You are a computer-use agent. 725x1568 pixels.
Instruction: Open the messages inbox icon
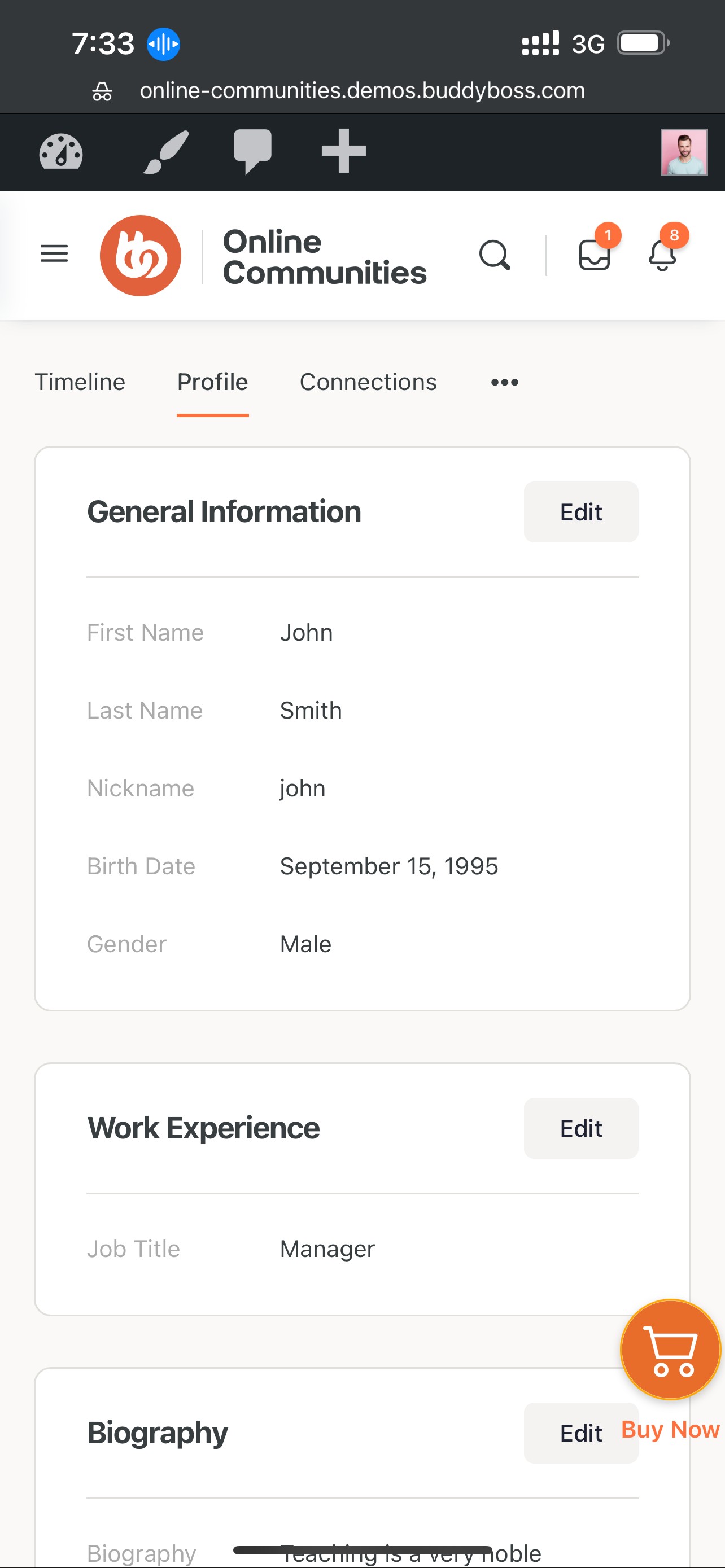[594, 255]
